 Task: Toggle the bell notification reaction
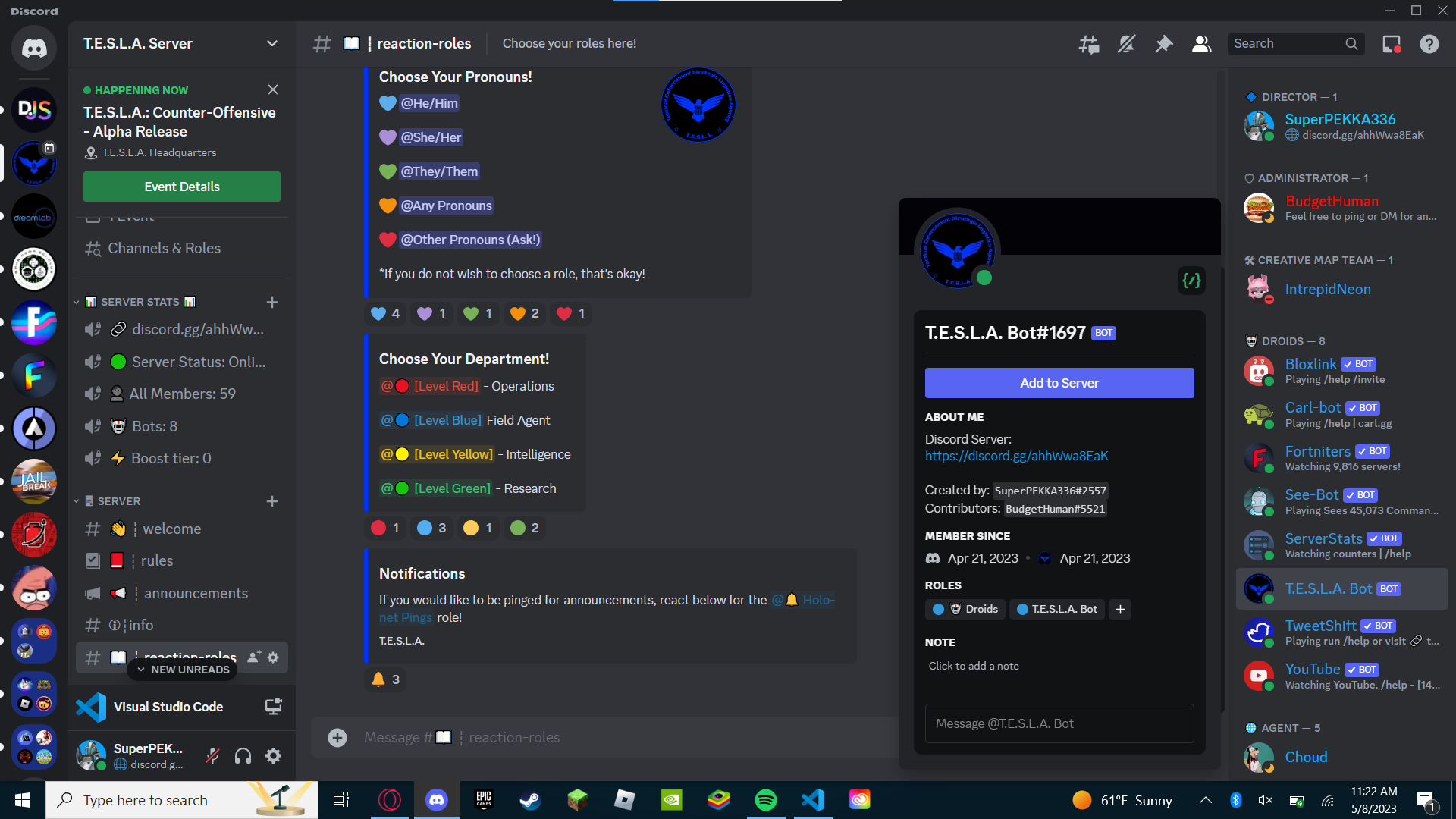pyautogui.click(x=385, y=680)
